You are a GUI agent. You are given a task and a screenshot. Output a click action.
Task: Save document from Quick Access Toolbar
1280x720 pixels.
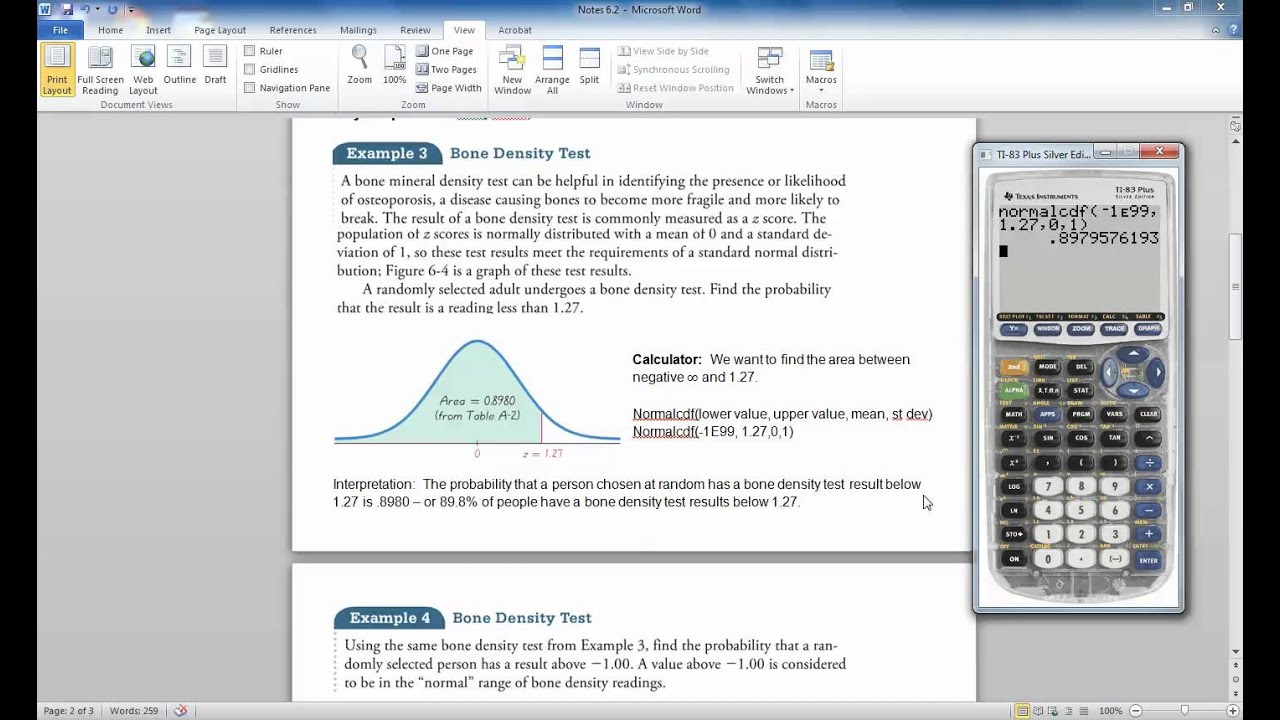[66, 9]
